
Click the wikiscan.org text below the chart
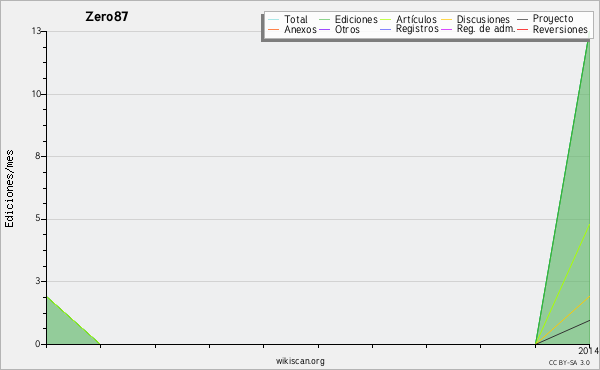[300, 361]
